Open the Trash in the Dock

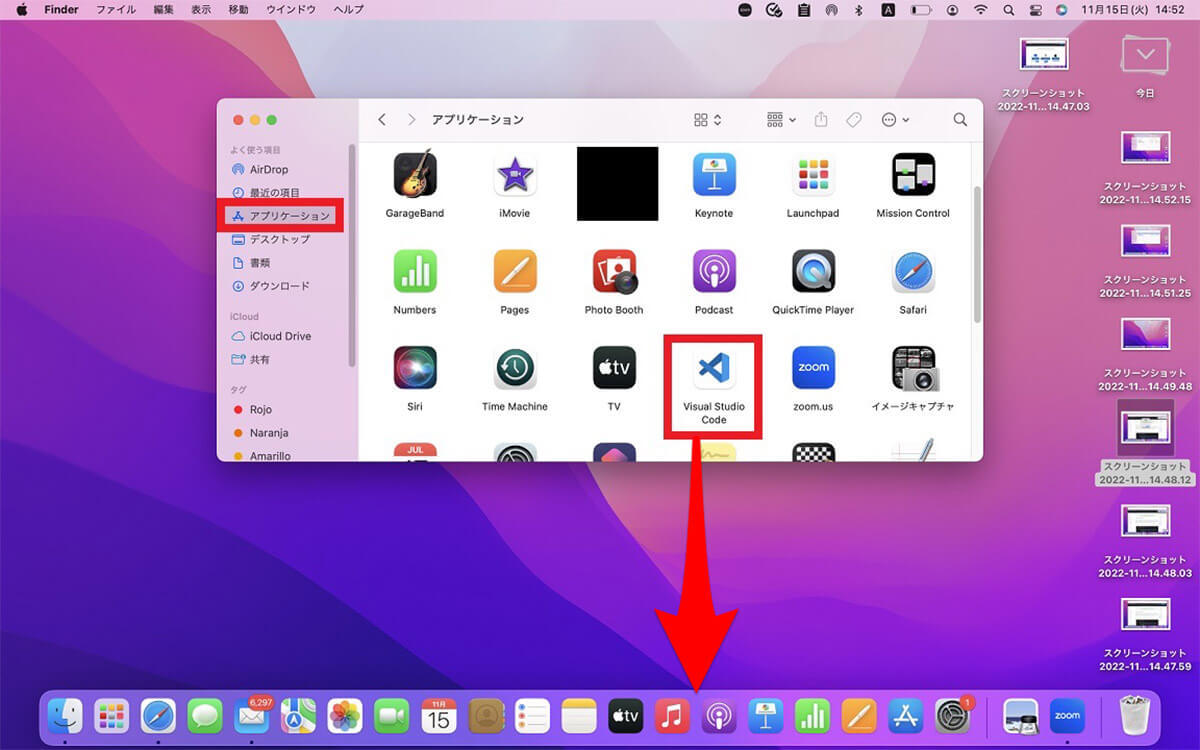1132,716
